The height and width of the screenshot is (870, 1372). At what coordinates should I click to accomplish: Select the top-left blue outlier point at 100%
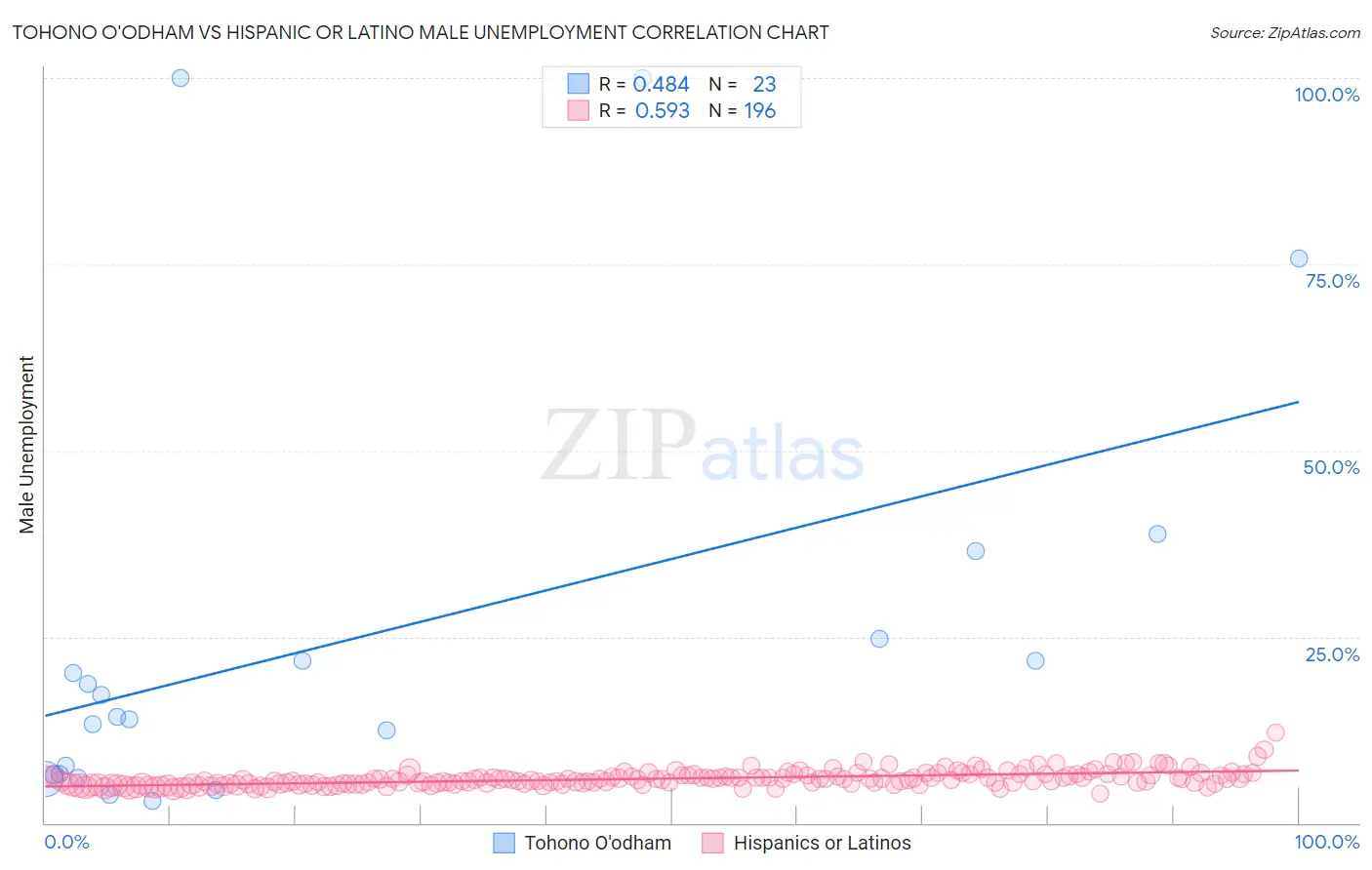(x=181, y=78)
